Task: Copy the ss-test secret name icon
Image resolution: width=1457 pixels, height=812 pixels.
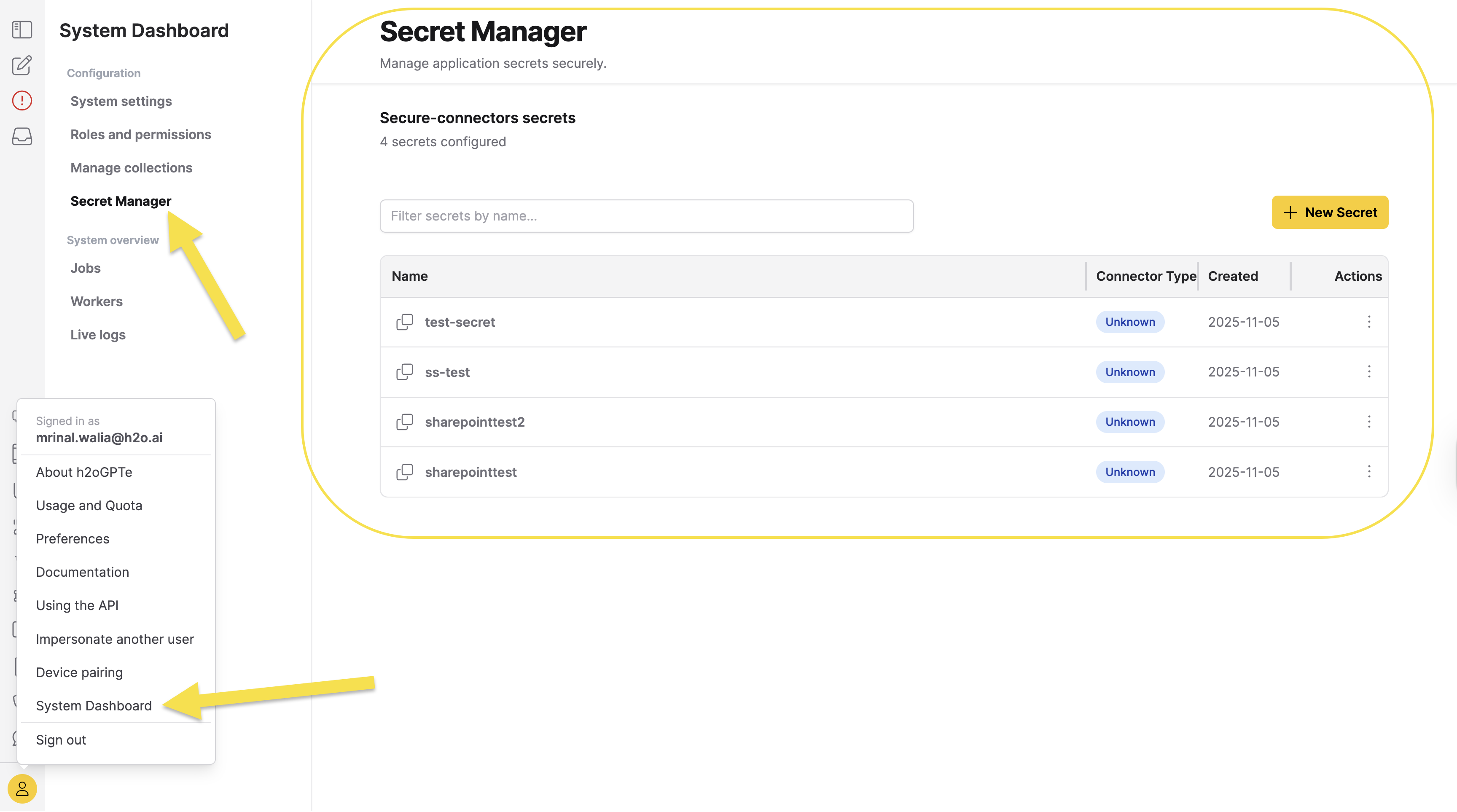Action: pyautogui.click(x=405, y=371)
